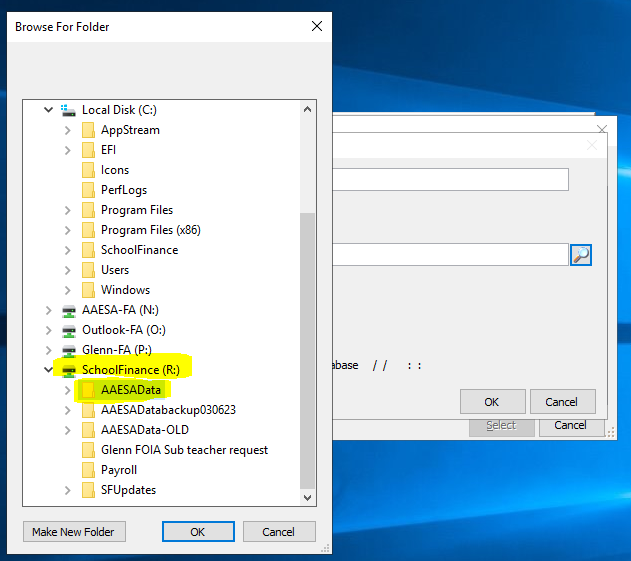Viewport: 631px width, 561px height.
Task: Click the top text field in background dialog
Action: [450, 179]
